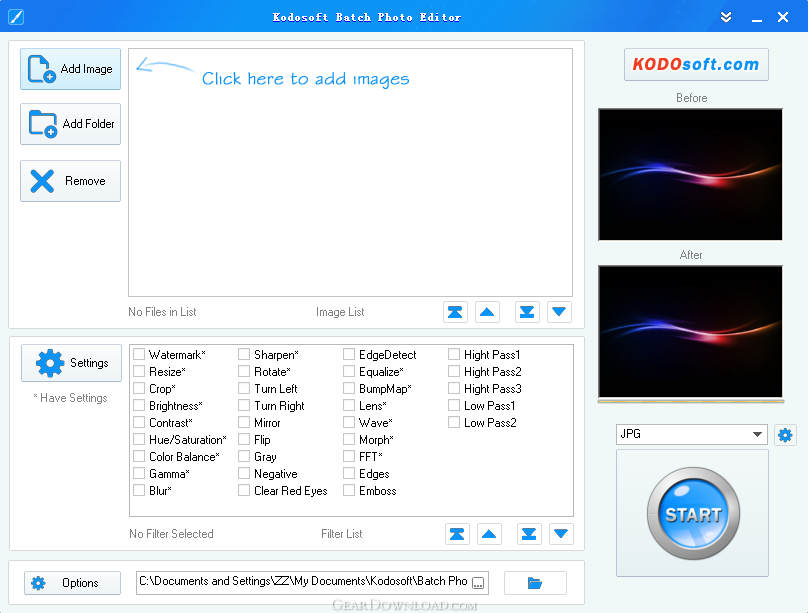Check the Hight Pass3 filter

454,388
